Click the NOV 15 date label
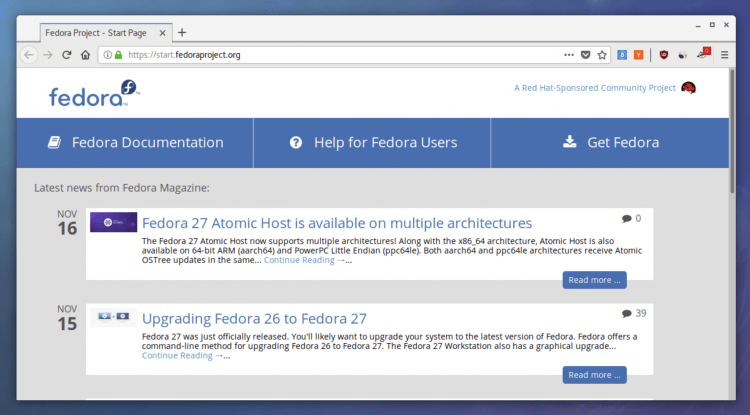The image size is (750, 415). pos(67,318)
